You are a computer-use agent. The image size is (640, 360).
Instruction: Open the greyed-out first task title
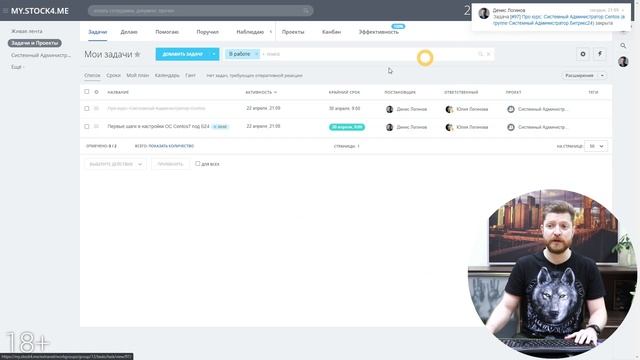point(156,109)
